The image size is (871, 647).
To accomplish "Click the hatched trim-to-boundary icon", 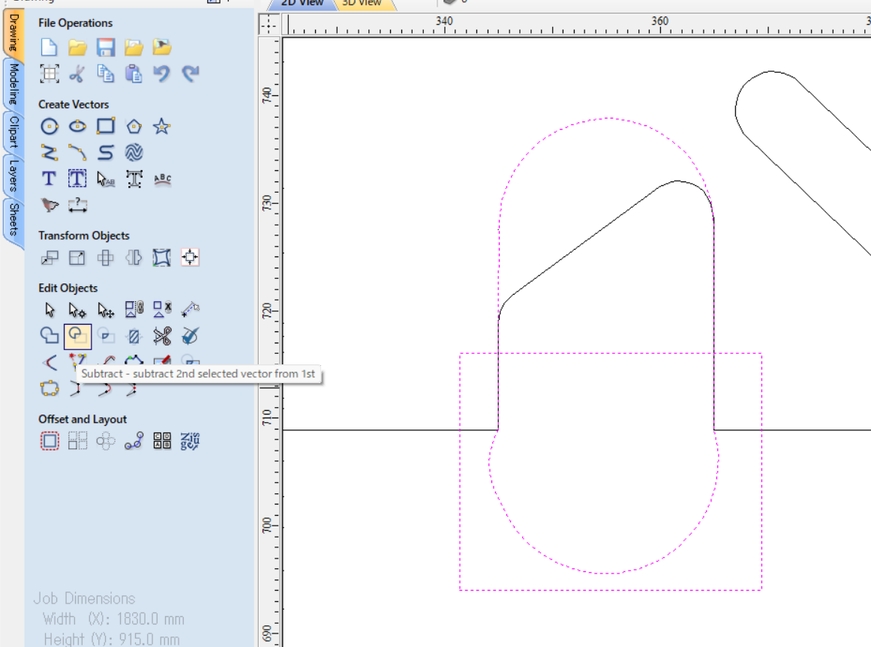I will coord(134,336).
